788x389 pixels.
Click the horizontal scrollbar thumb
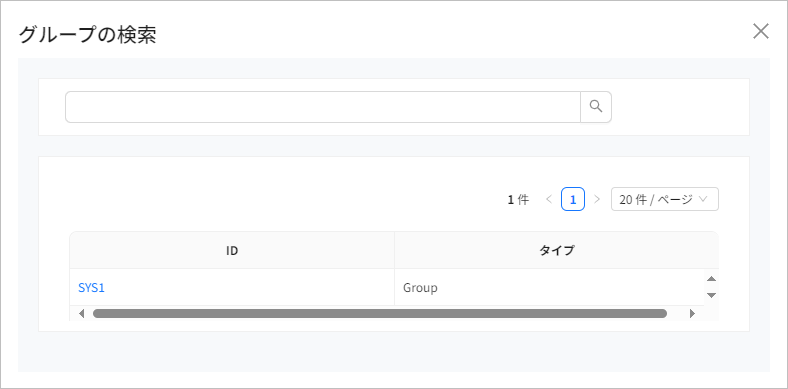tap(380, 314)
